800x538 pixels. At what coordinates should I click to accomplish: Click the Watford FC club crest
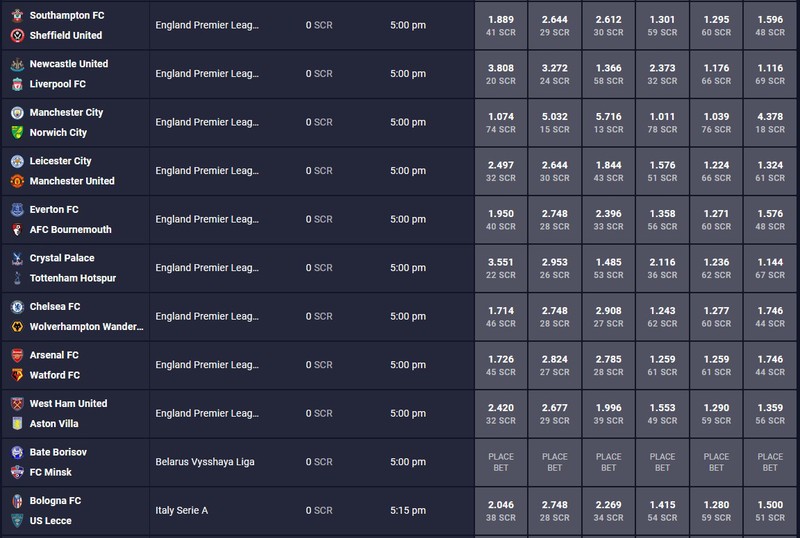(17, 375)
